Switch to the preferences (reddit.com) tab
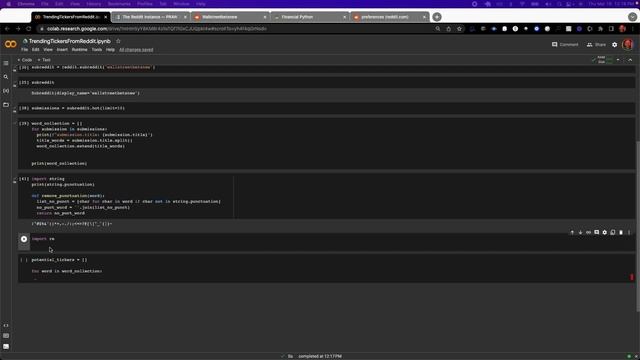Screen dimensions: 640x360 (x=389, y=17)
